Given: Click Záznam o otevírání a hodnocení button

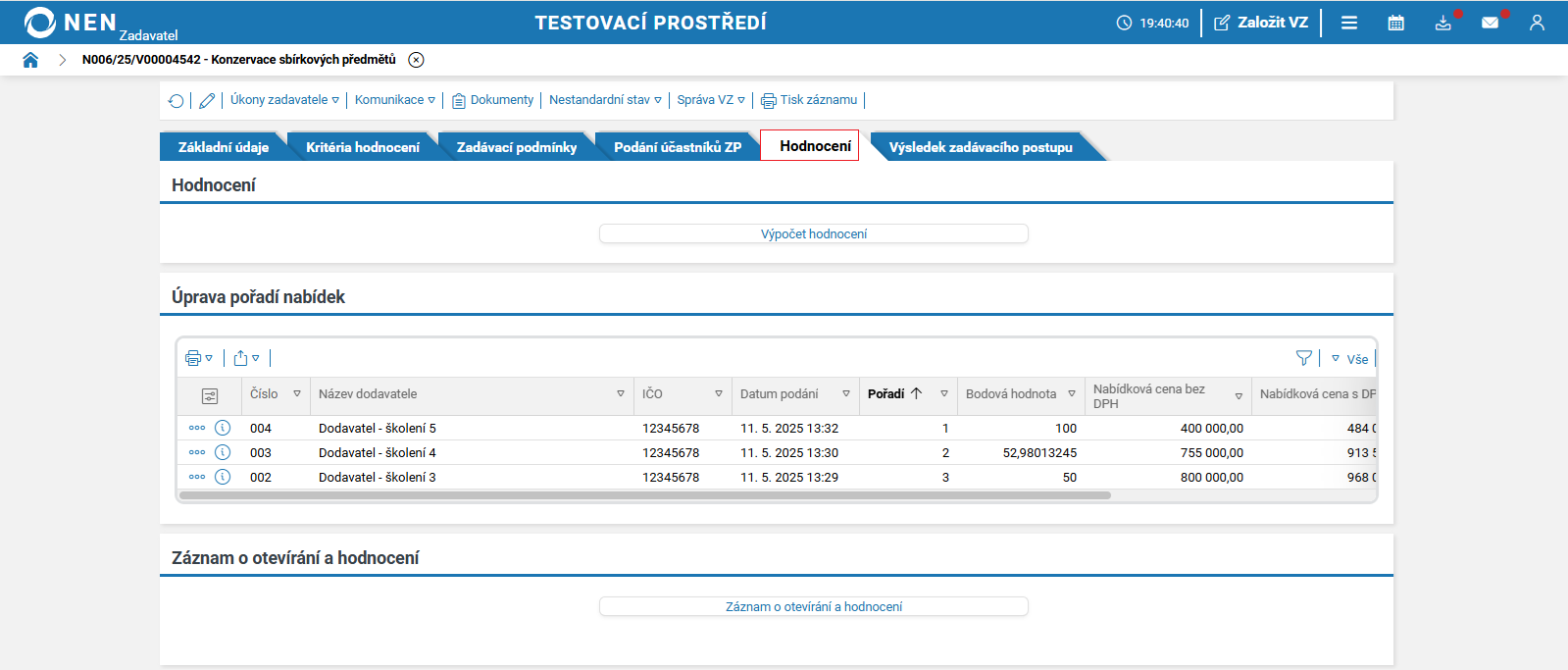Looking at the screenshot, I should pyautogui.click(x=813, y=606).
